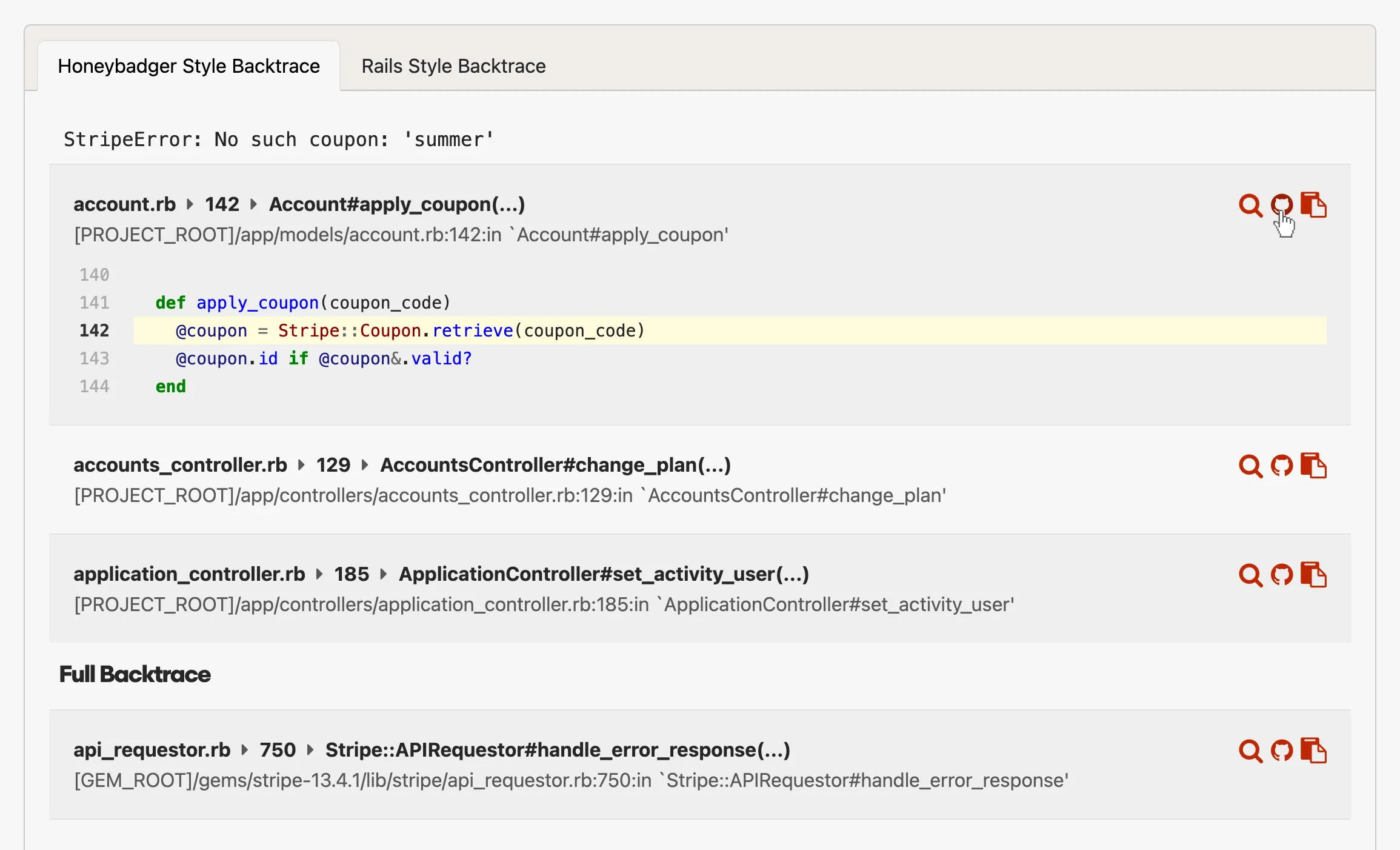Copy the application_controller.rb backtrace line

point(1315,576)
